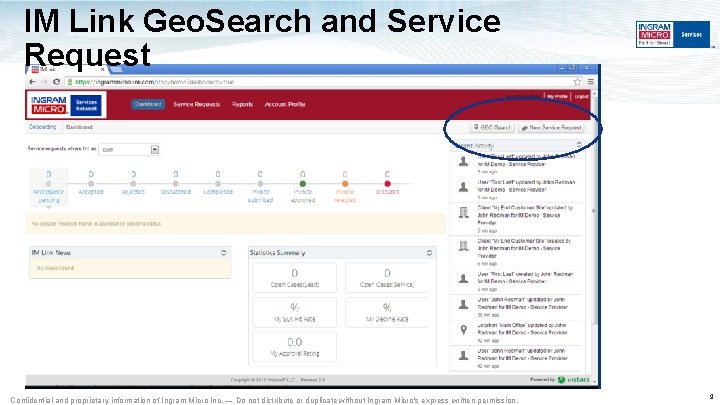This screenshot has height=405, width=720.
Task: Click the 'First Last' created activity text
Action: click(525, 277)
